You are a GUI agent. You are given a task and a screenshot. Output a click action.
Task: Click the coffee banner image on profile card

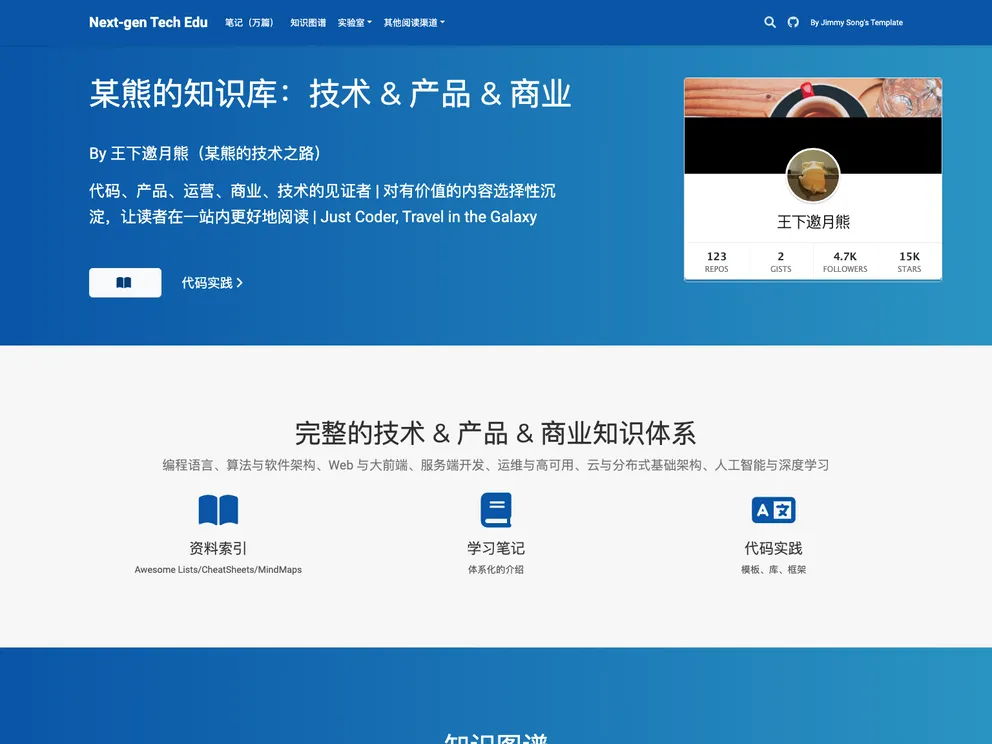pyautogui.click(x=813, y=98)
